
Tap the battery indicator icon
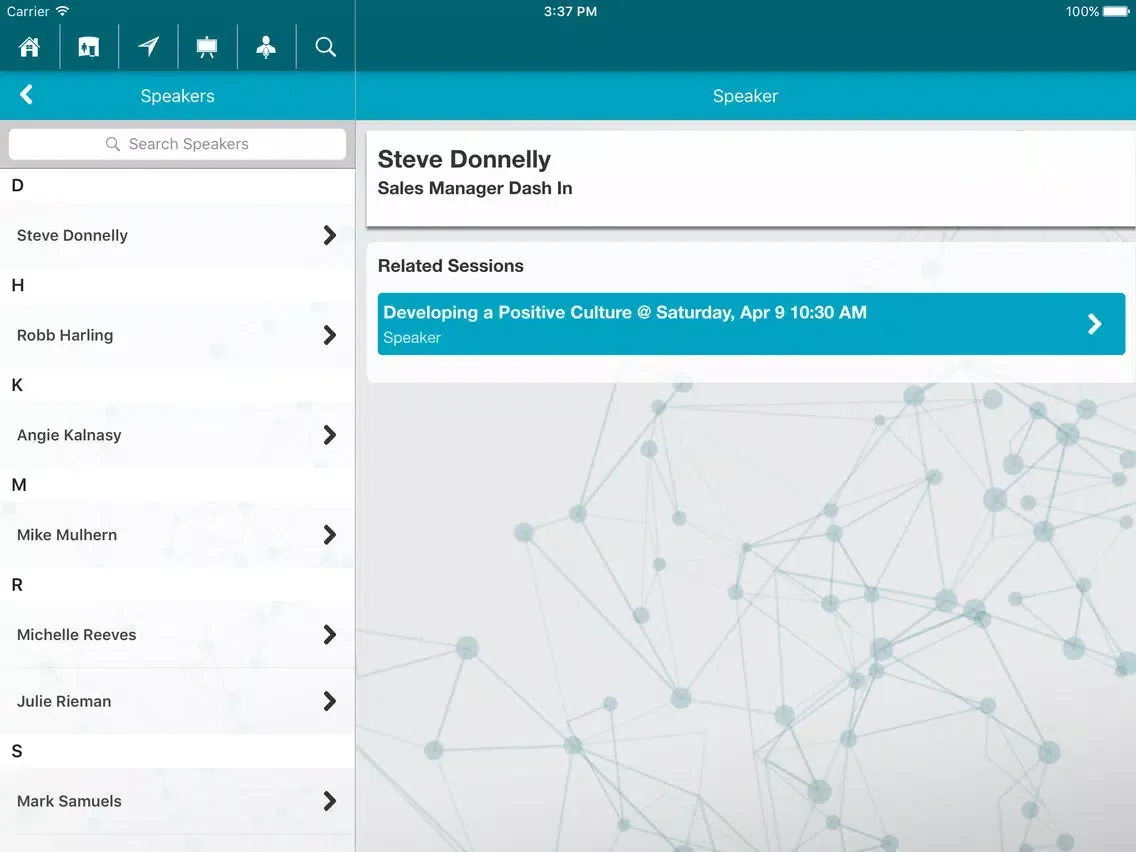click(1116, 11)
